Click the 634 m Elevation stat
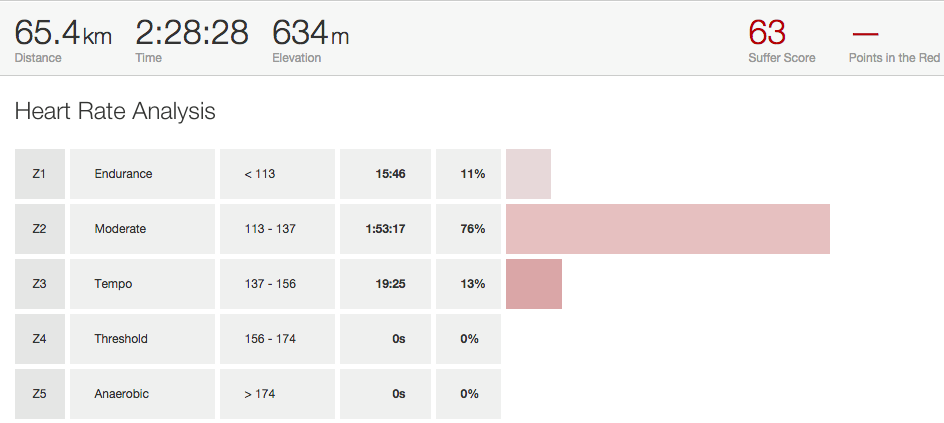The height and width of the screenshot is (423, 944). pyautogui.click(x=310, y=35)
